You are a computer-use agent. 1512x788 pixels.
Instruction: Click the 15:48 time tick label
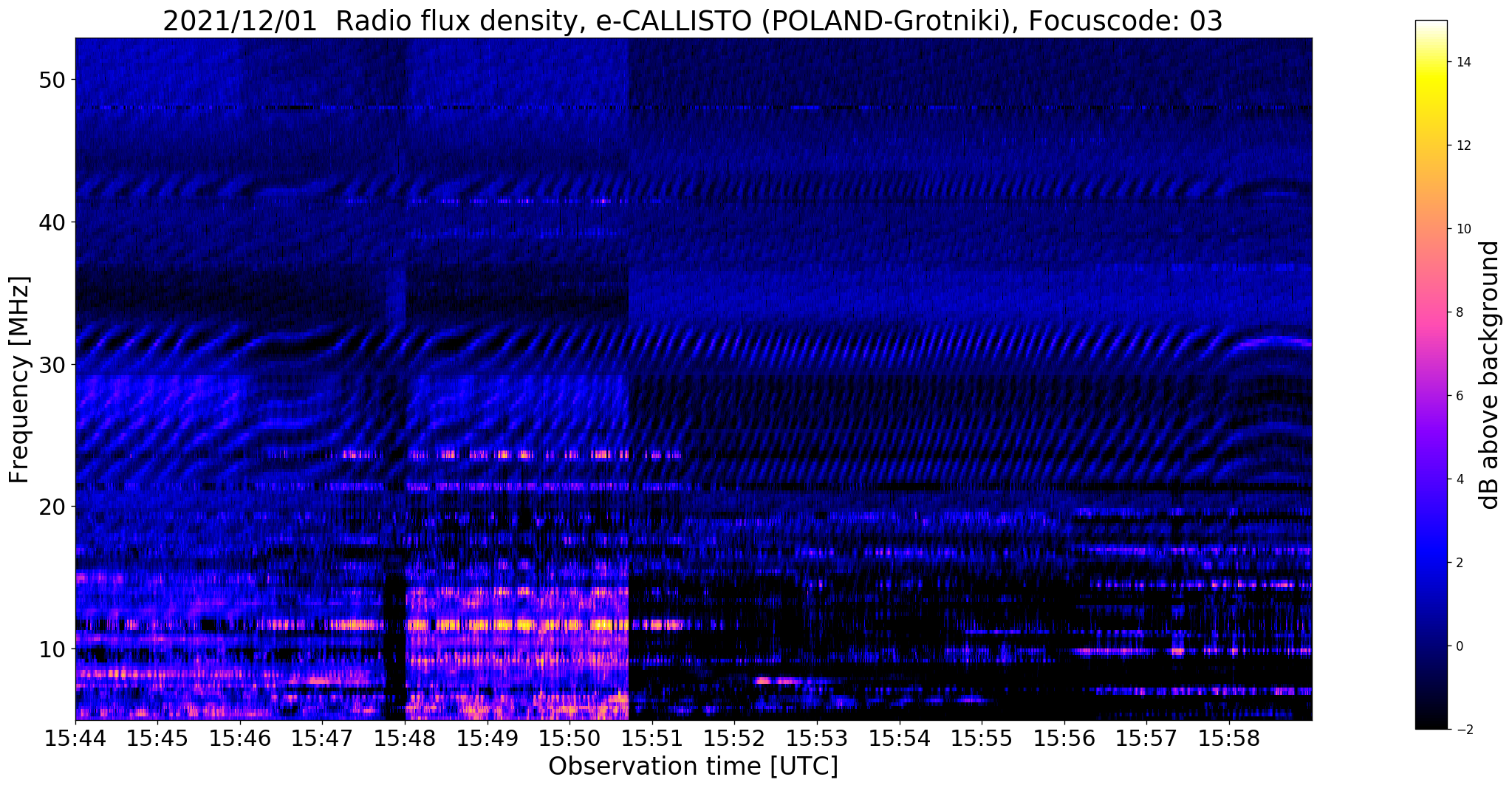click(x=405, y=738)
